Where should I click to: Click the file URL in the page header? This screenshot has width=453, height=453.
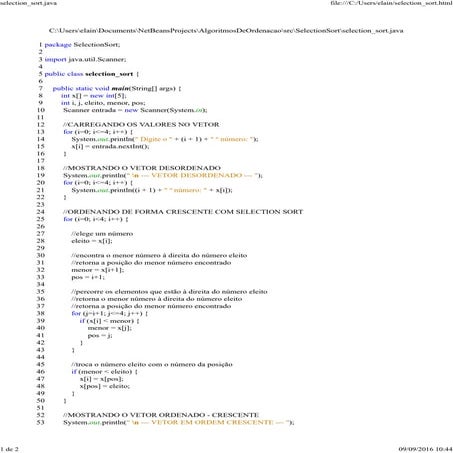tap(392, 3)
